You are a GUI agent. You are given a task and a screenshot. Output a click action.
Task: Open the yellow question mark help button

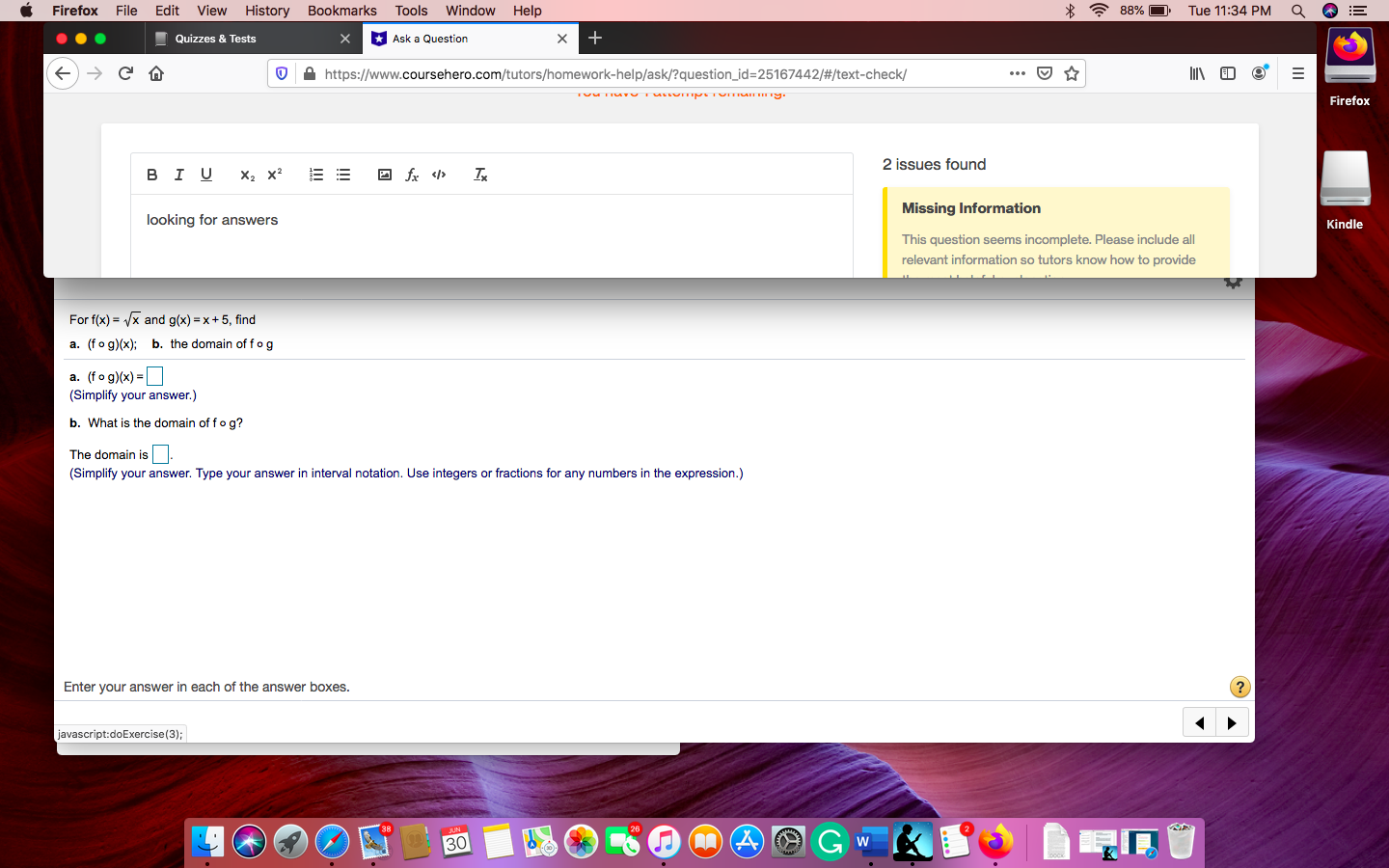[1240, 687]
